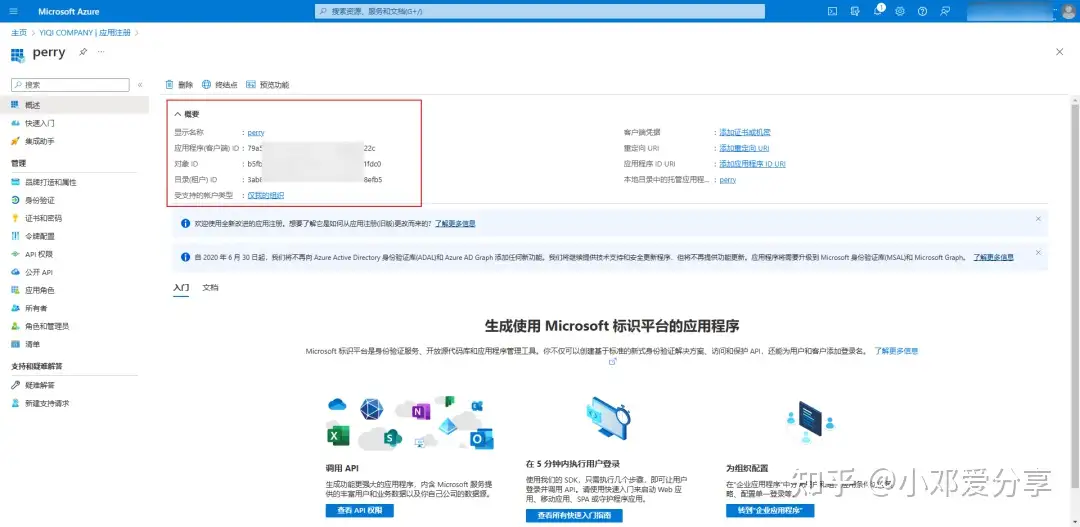The image size is (1080, 527).
Task: Click the 主页 breadcrumb link
Action: point(19,32)
